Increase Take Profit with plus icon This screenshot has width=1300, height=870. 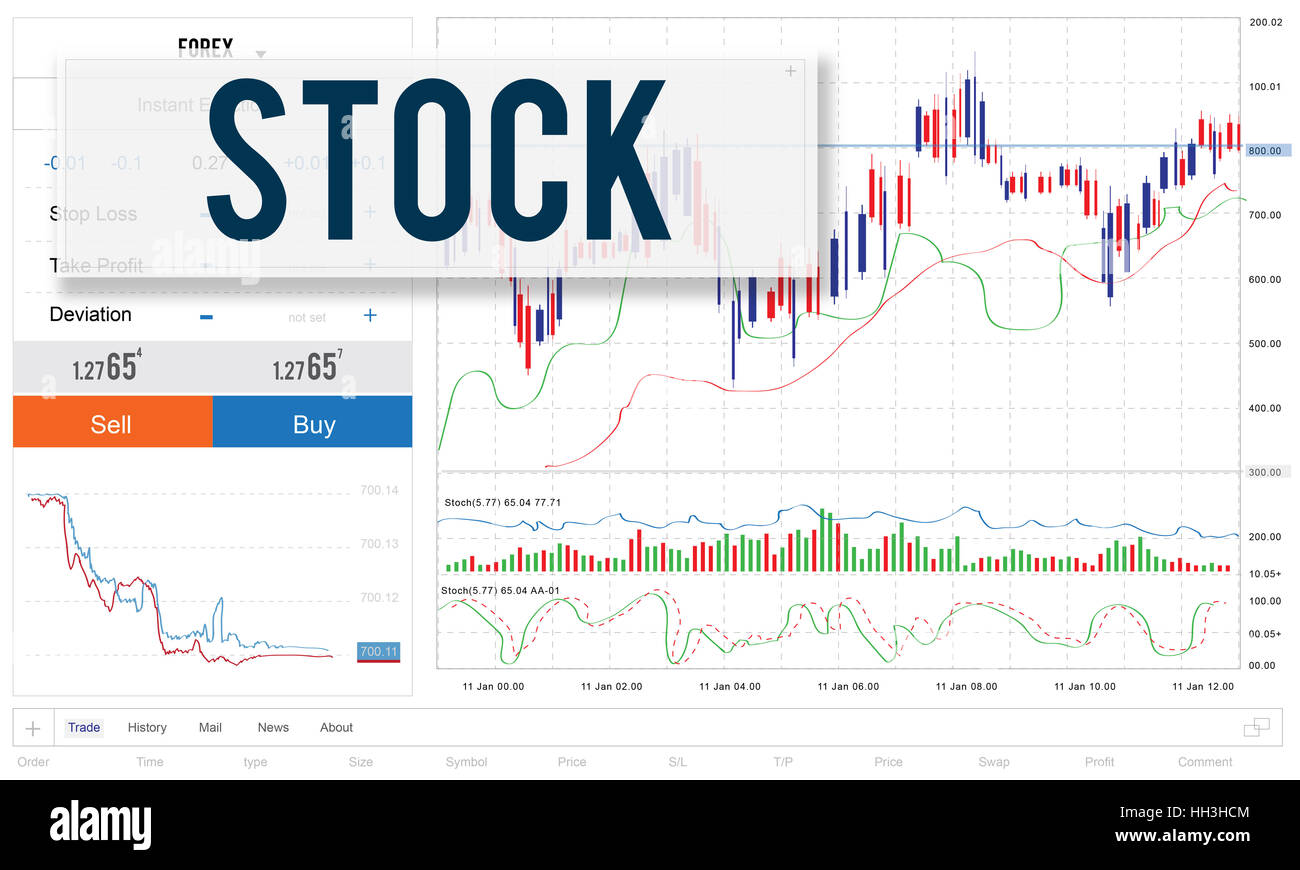[369, 264]
